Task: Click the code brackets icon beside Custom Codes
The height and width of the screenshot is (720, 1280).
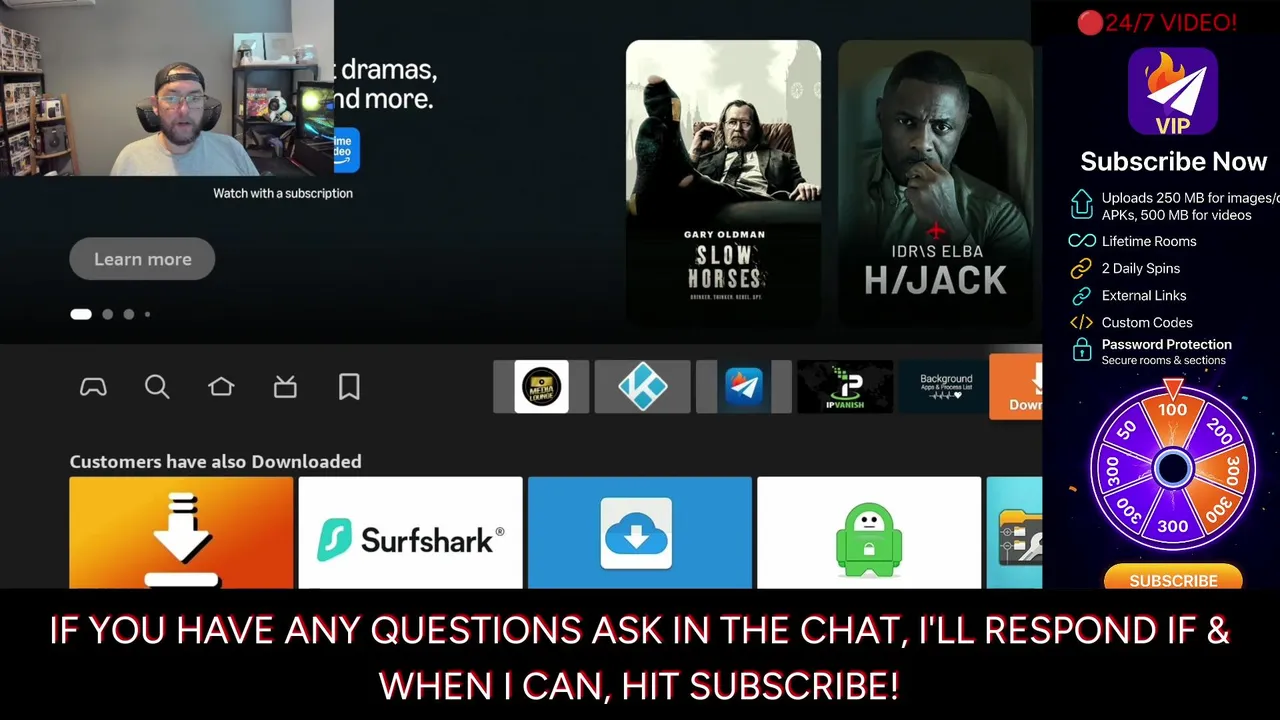Action: 1081,322
